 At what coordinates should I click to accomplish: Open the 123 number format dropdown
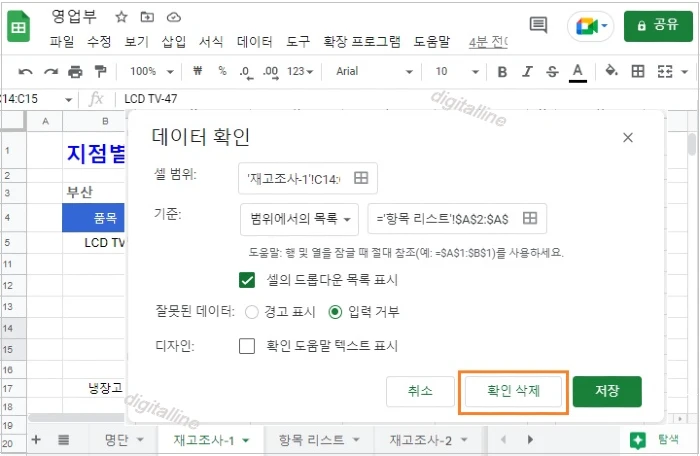(x=300, y=71)
